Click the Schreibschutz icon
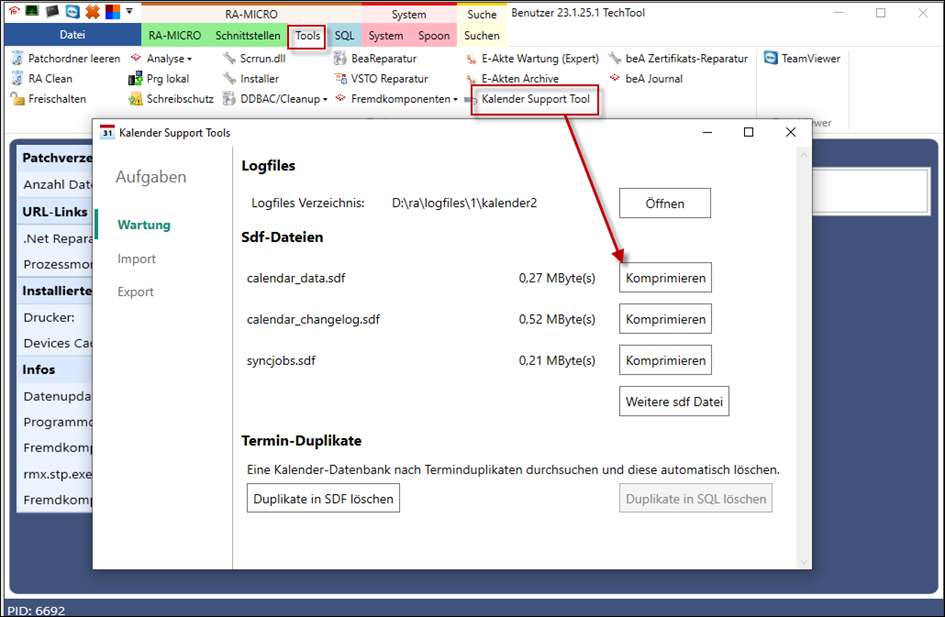The image size is (945, 617). pyautogui.click(x=135, y=99)
